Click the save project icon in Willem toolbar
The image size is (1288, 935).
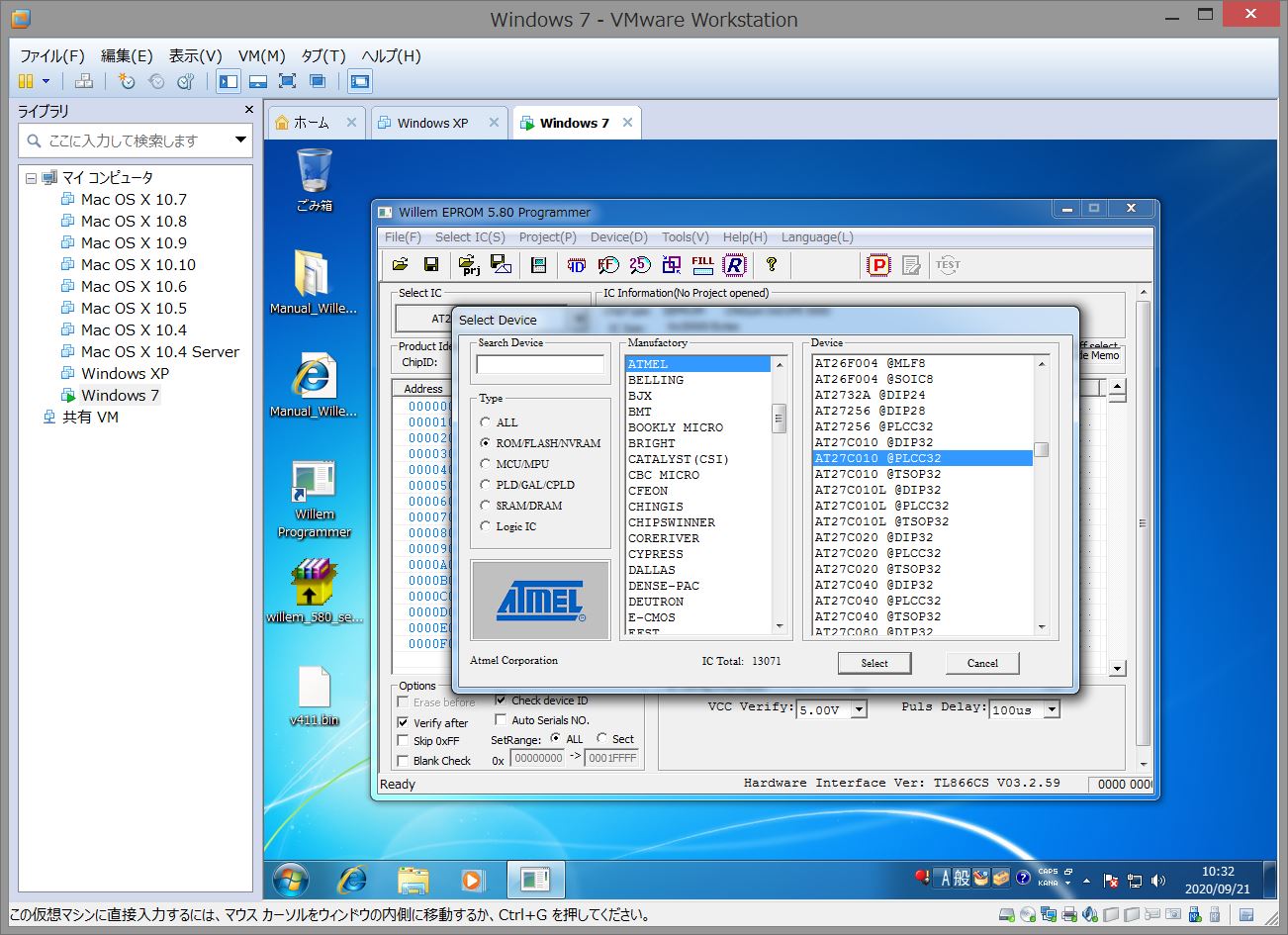502,264
